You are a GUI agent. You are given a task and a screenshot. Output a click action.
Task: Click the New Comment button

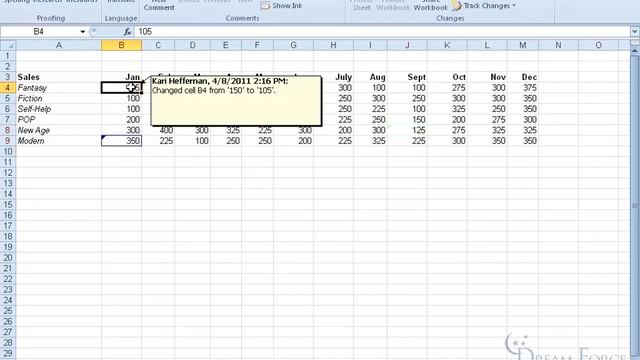click(x=159, y=5)
